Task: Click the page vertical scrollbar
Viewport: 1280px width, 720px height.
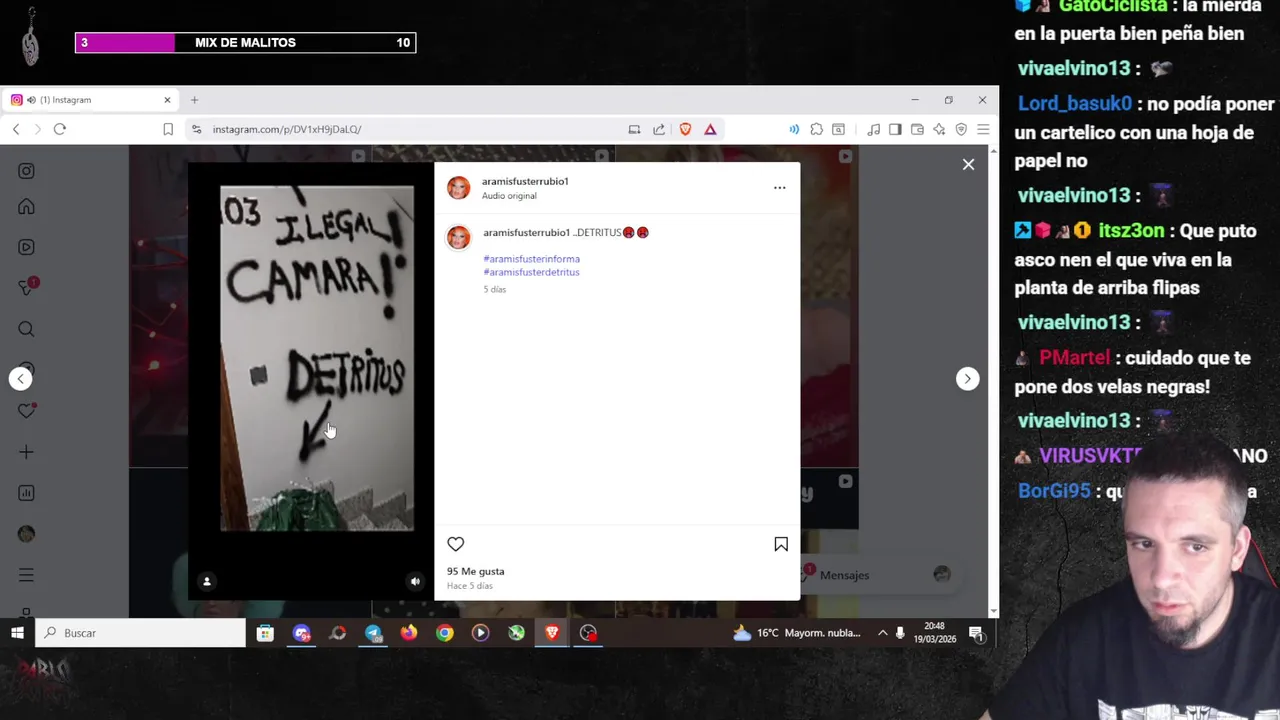Action: [x=993, y=380]
